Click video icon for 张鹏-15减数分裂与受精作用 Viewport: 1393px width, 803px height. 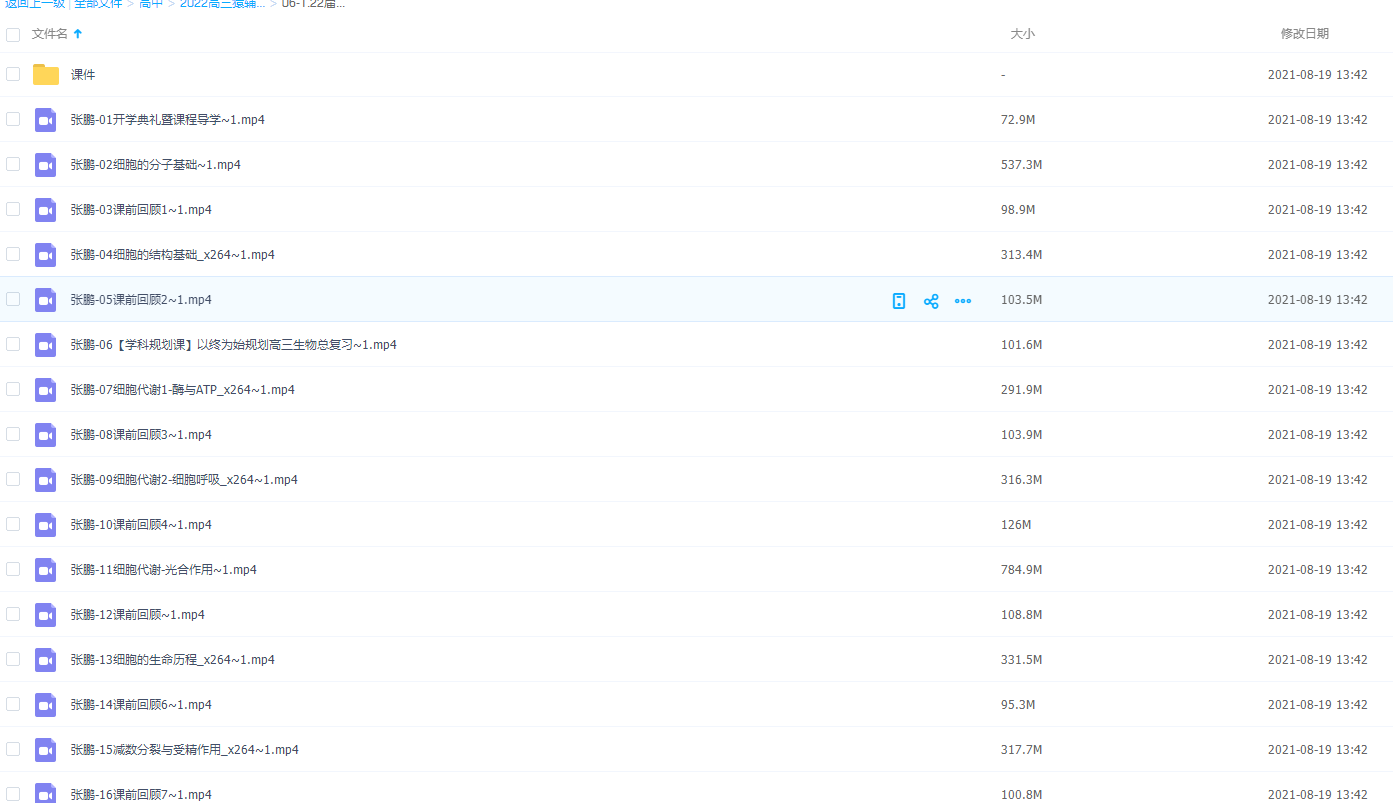point(46,750)
